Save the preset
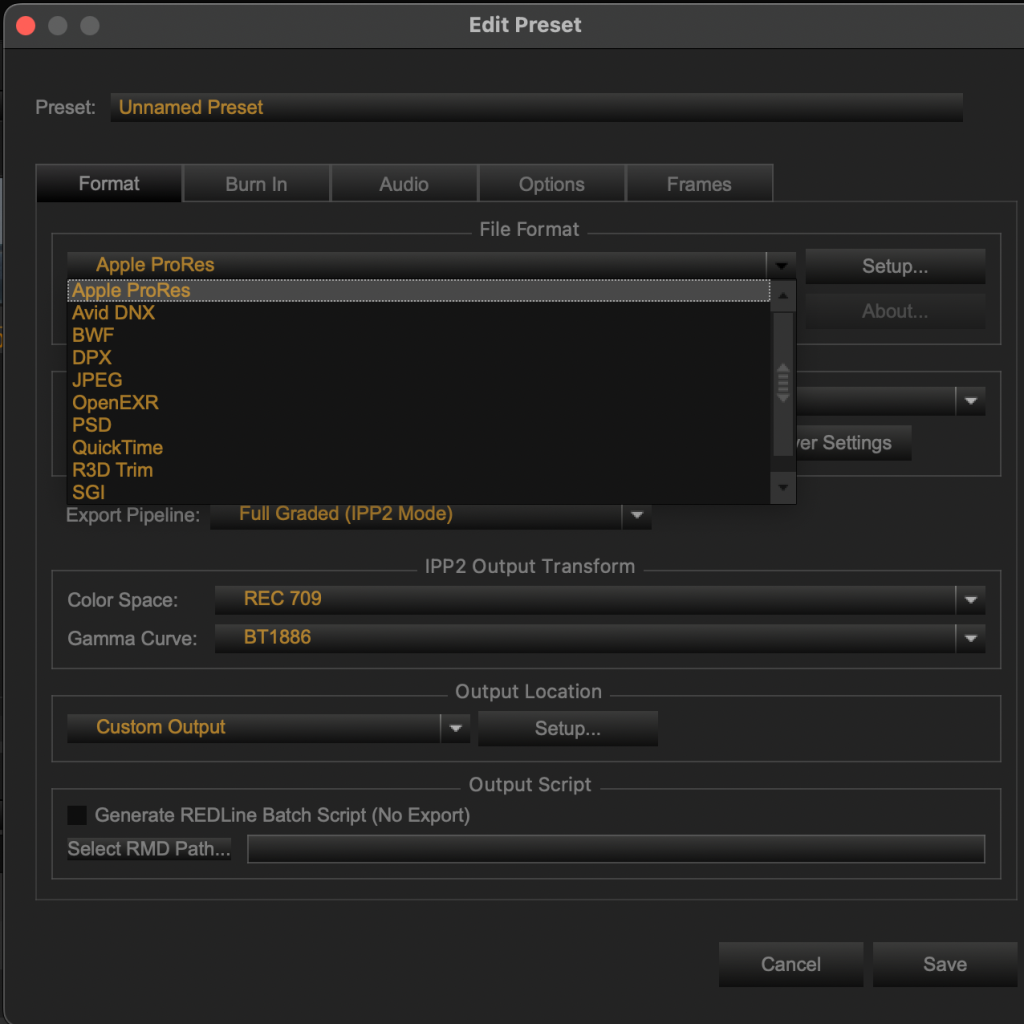Image resolution: width=1024 pixels, height=1024 pixels. tap(945, 965)
